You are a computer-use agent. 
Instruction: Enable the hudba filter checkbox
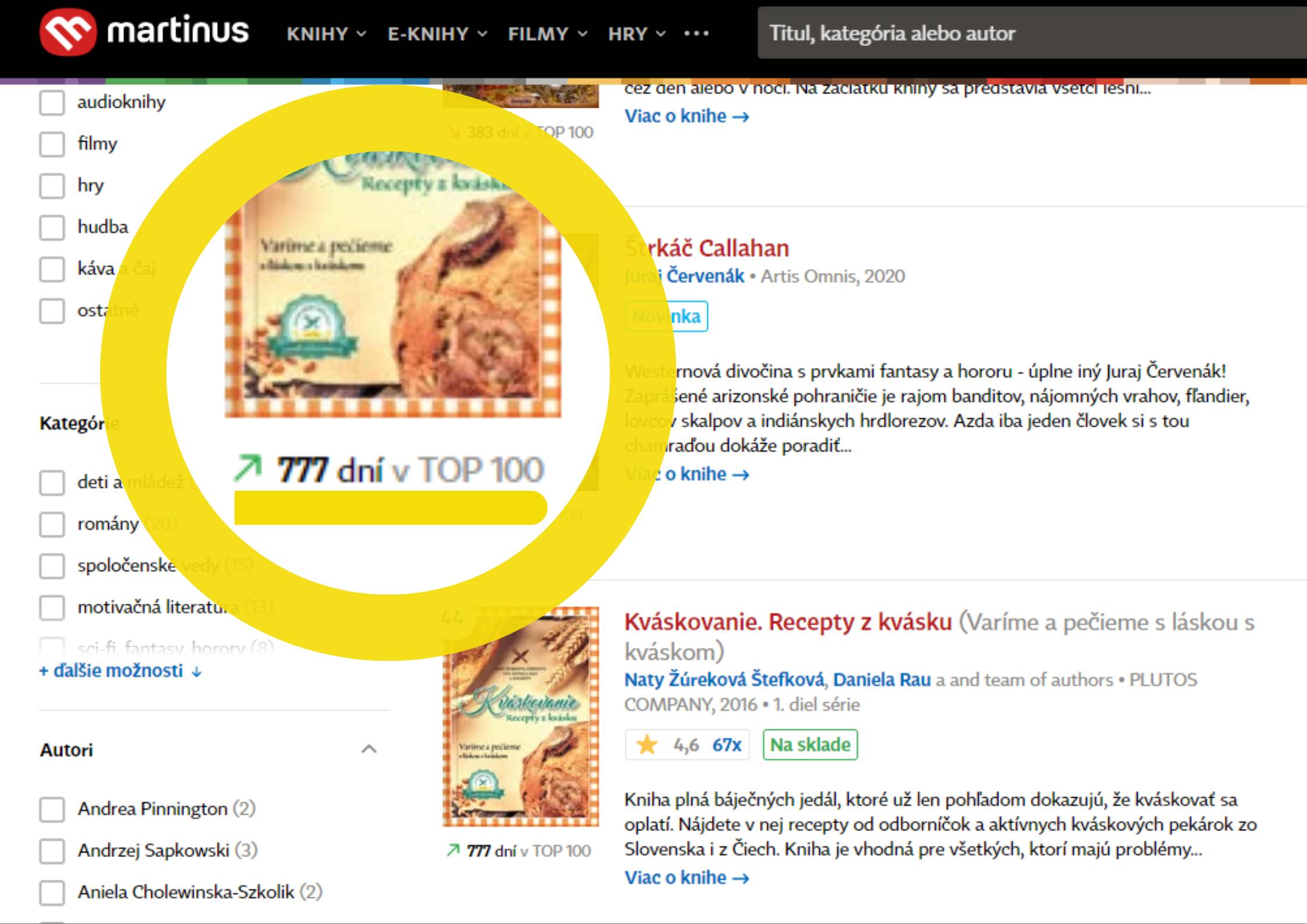pyautogui.click(x=52, y=227)
